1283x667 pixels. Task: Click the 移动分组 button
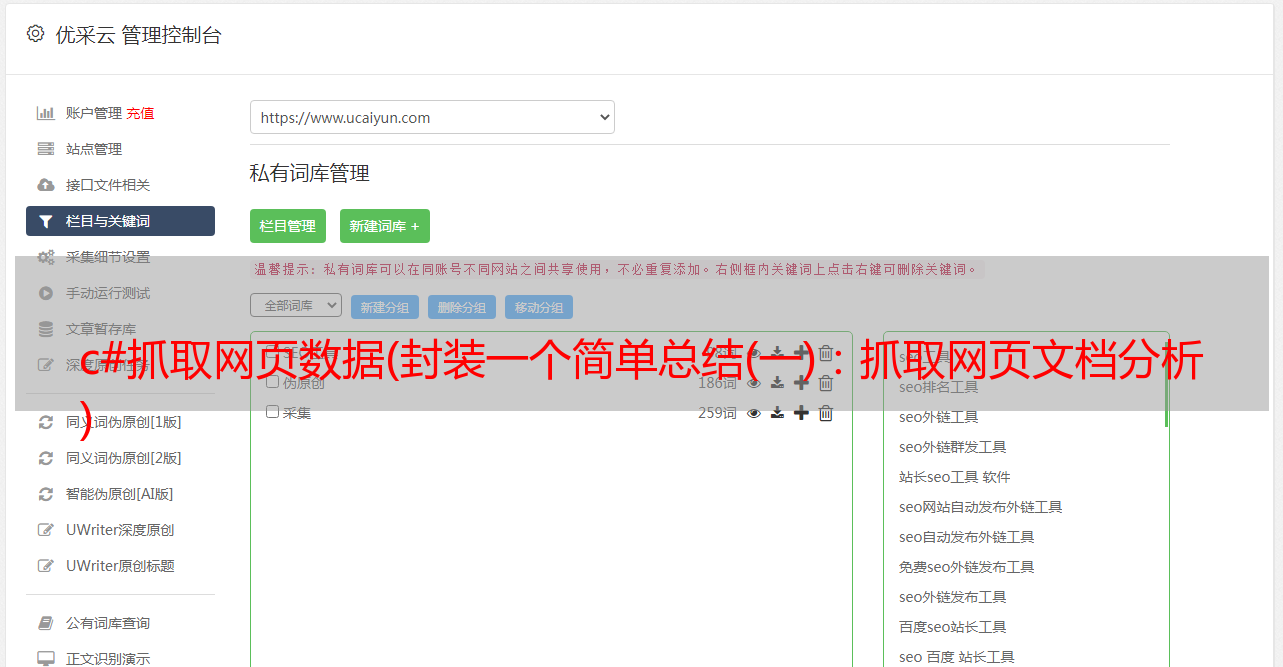click(539, 307)
